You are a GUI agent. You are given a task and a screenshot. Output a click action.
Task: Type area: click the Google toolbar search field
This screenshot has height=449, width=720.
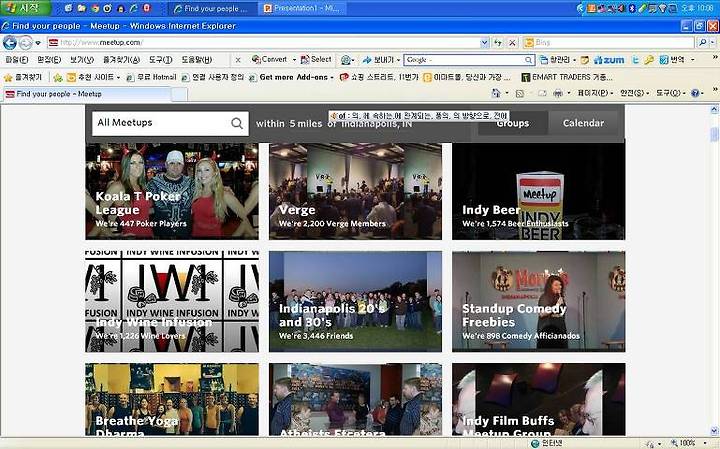(x=464, y=60)
